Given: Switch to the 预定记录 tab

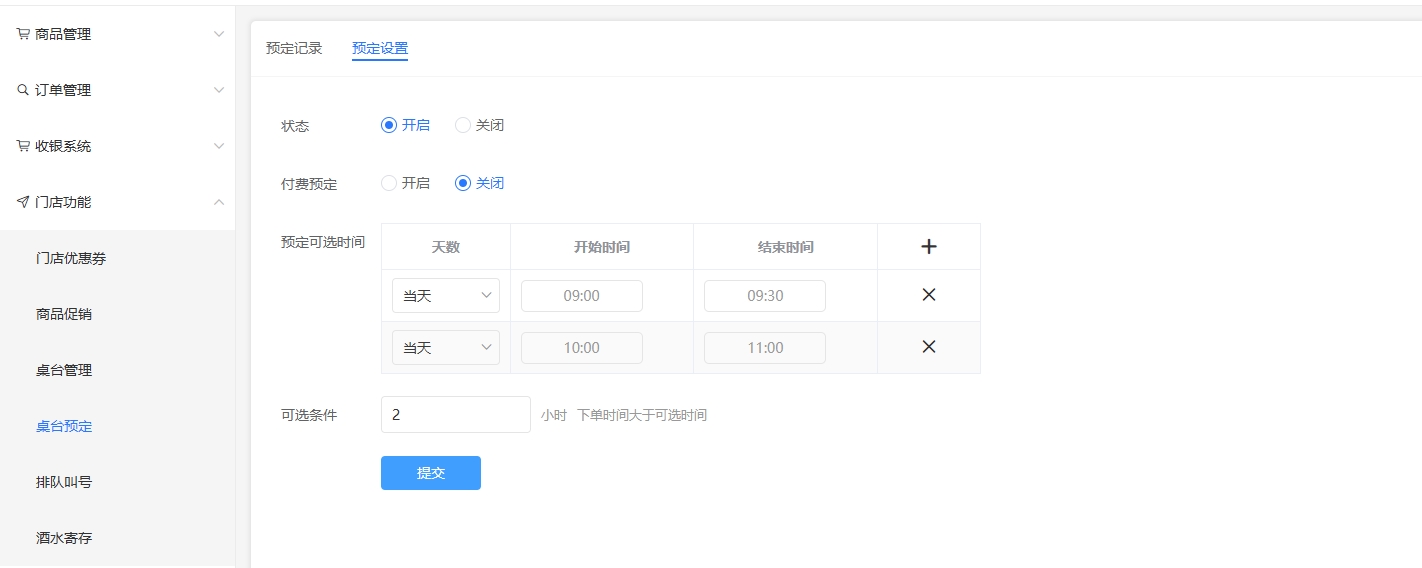Looking at the screenshot, I should (294, 48).
